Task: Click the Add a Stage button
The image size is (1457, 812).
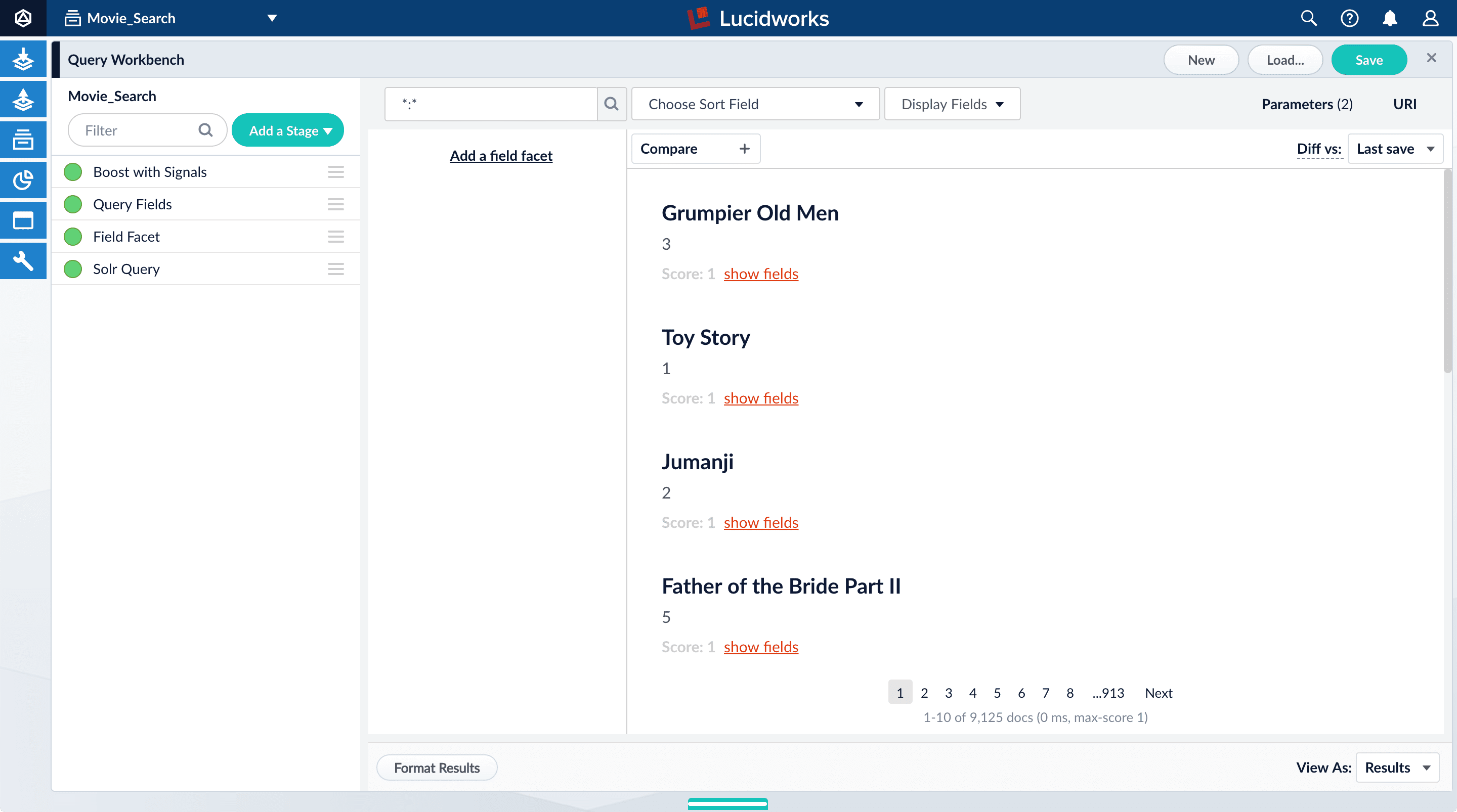Action: click(x=289, y=130)
